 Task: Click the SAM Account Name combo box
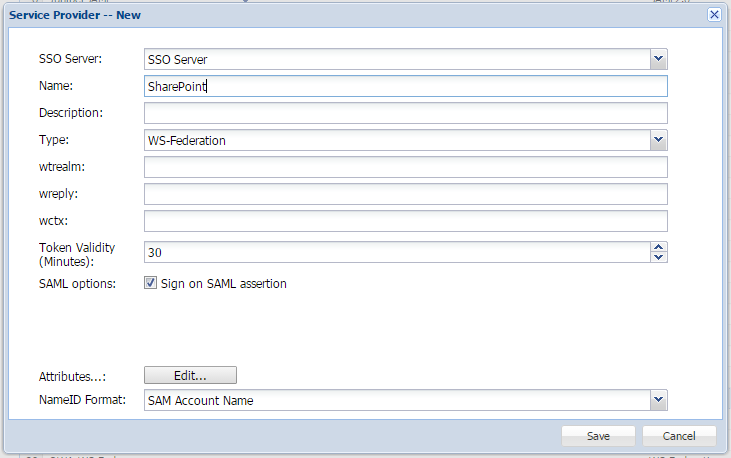point(396,400)
